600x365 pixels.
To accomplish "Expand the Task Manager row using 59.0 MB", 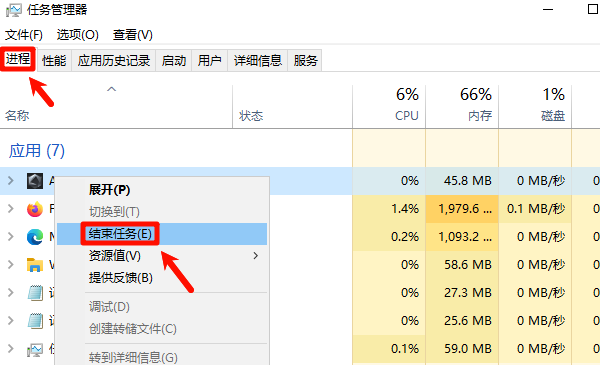I will coord(11,349).
